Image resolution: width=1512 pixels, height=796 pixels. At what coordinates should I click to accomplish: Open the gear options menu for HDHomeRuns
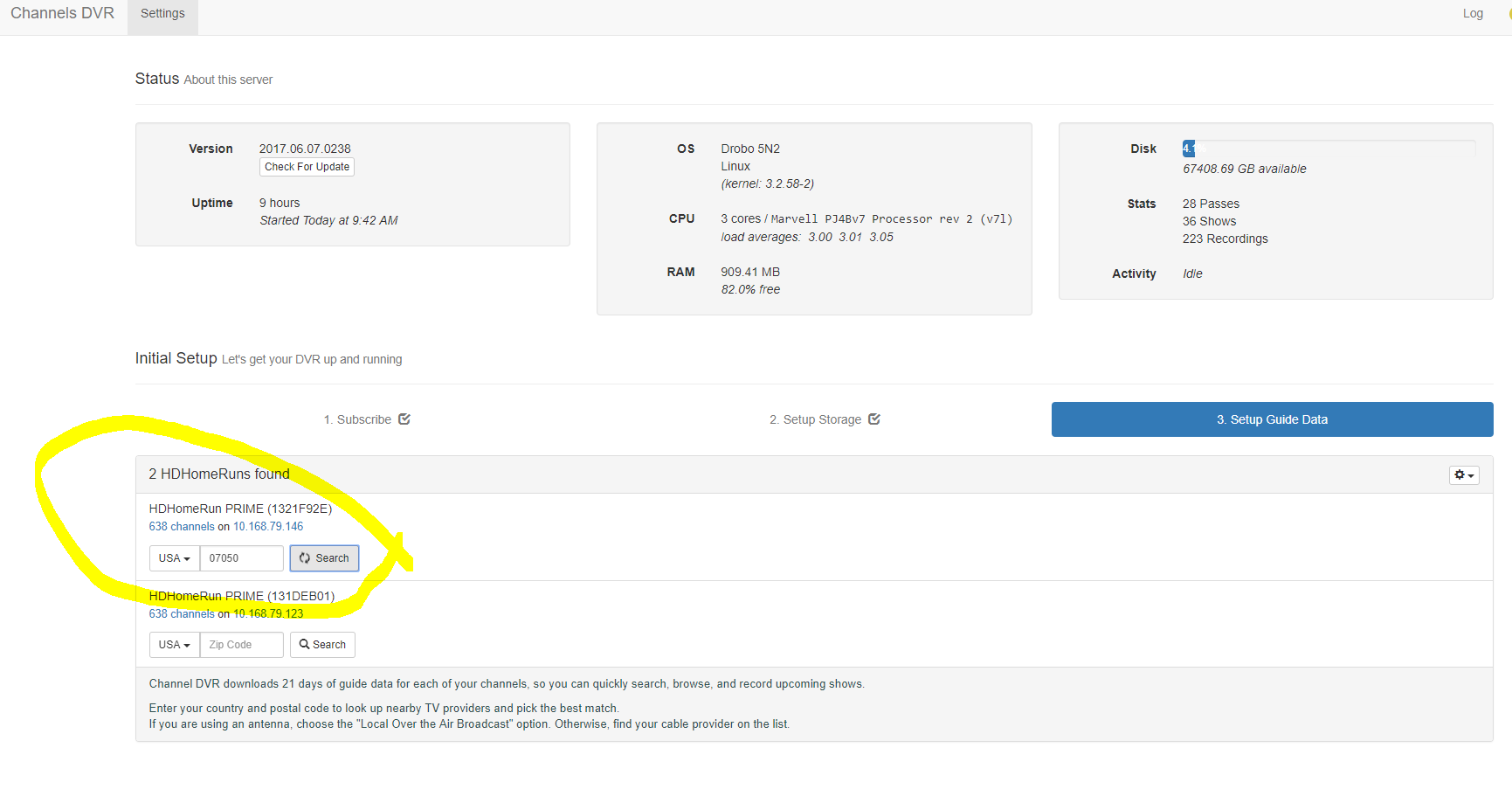click(x=1464, y=475)
